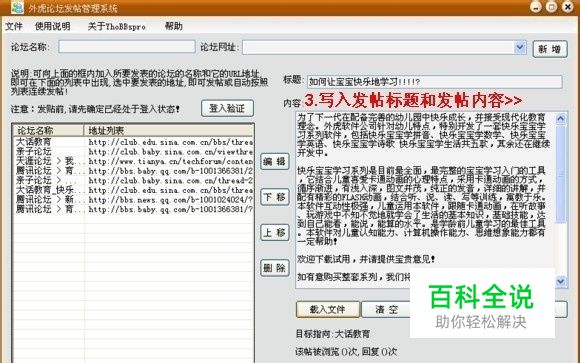This screenshot has width=580, height=363.
Task: Click the 论坛名称 column header
Action: coord(48,130)
